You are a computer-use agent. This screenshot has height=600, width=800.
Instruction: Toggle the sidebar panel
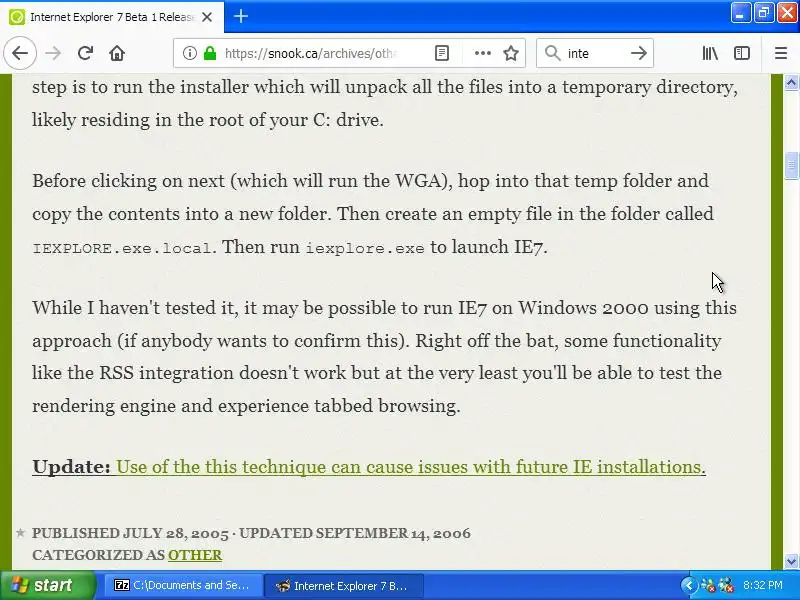coord(742,53)
